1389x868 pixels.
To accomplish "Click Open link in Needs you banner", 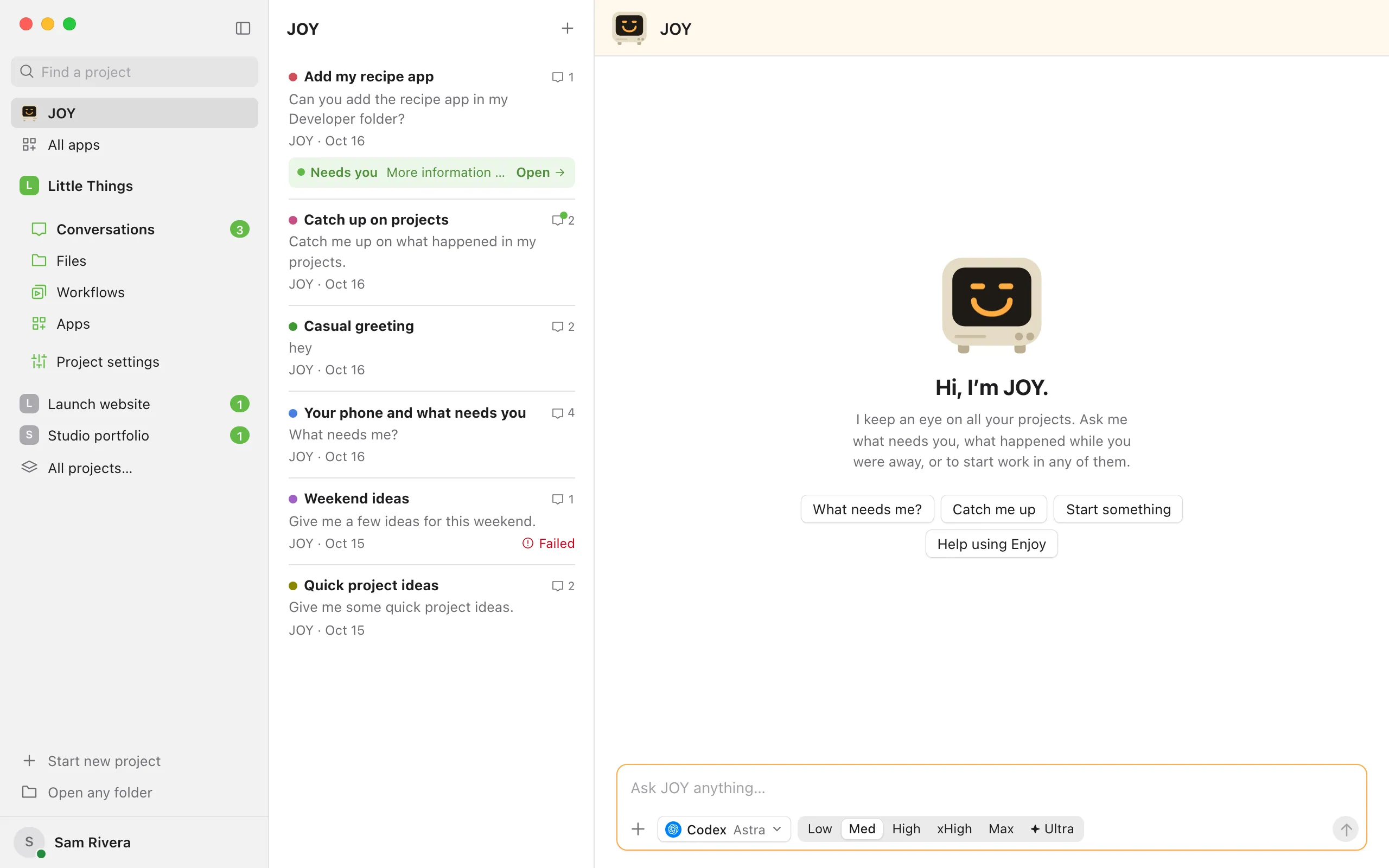I will pos(540,172).
